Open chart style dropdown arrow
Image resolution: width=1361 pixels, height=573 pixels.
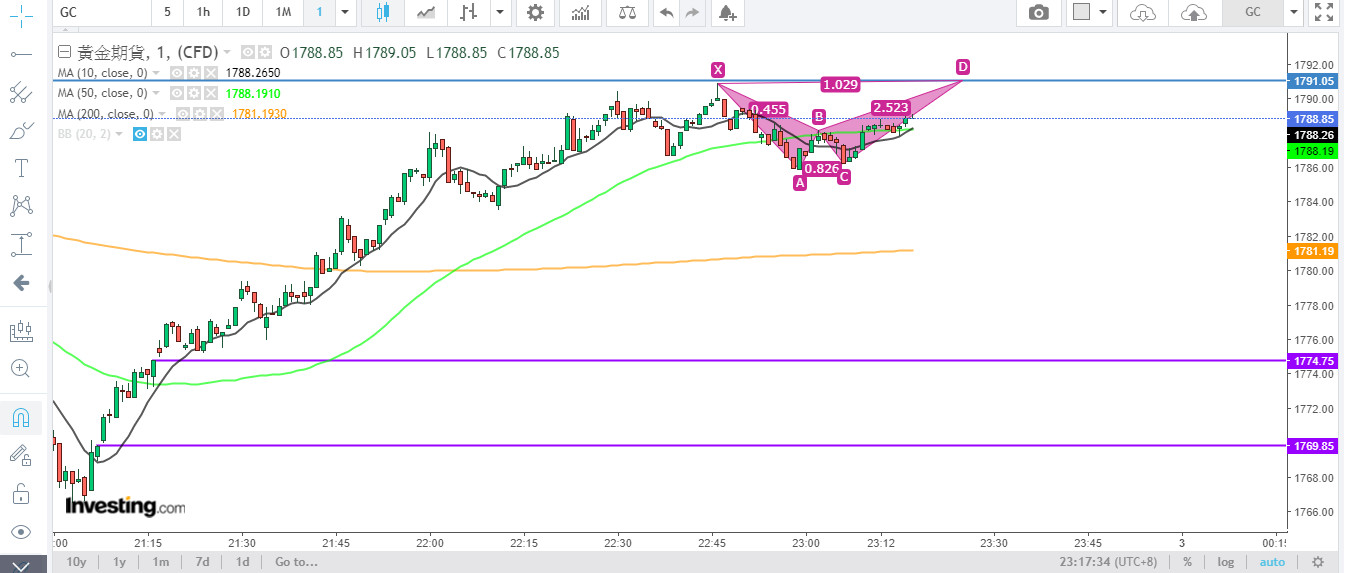point(498,13)
